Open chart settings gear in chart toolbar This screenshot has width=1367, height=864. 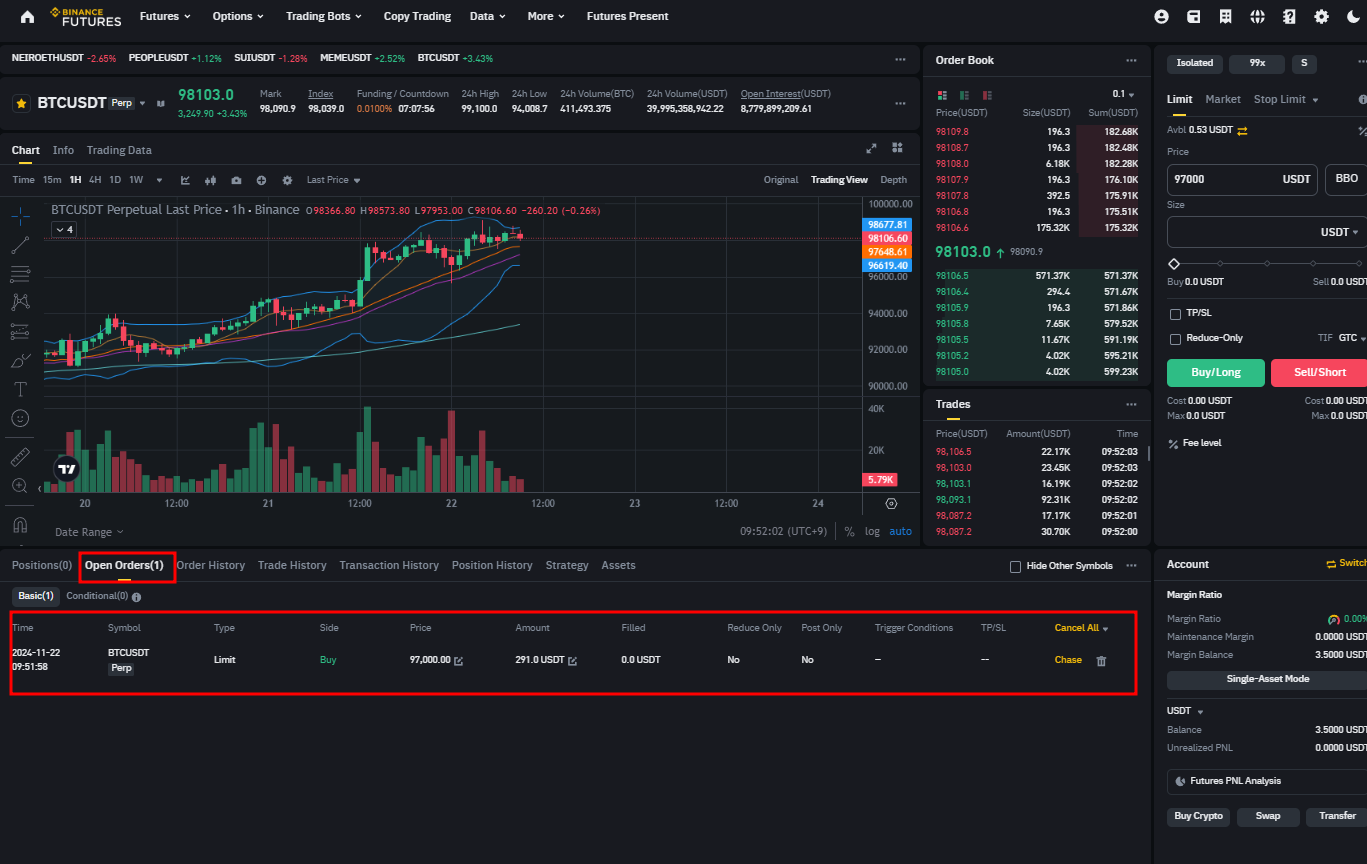pos(287,180)
